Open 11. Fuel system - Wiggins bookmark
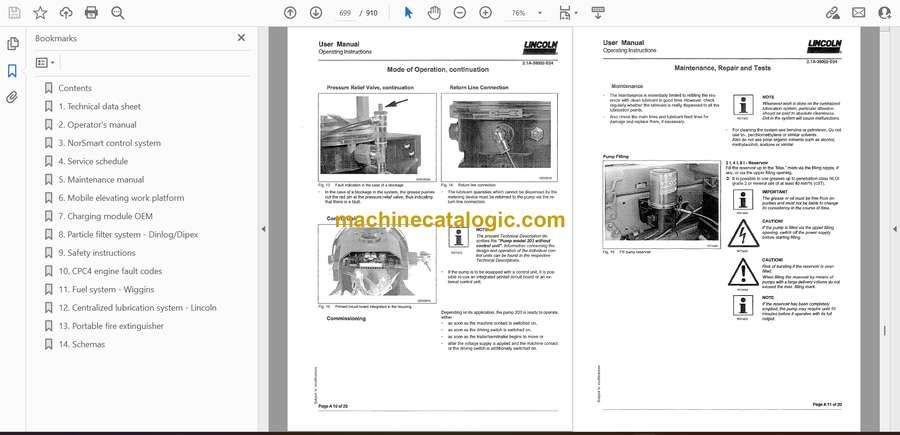This screenshot has width=900, height=435. (x=106, y=289)
